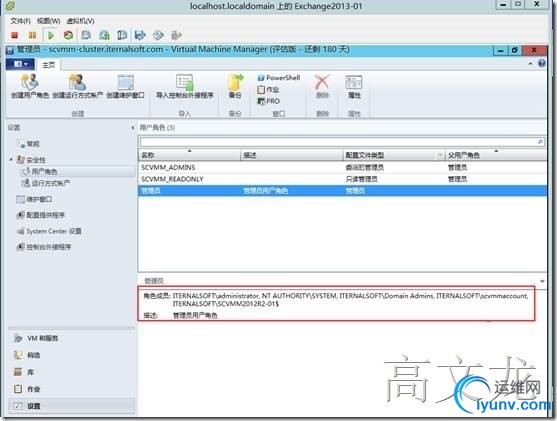Open the 文件(F) menu
The width and height of the screenshot is (557, 421).
(20, 21)
